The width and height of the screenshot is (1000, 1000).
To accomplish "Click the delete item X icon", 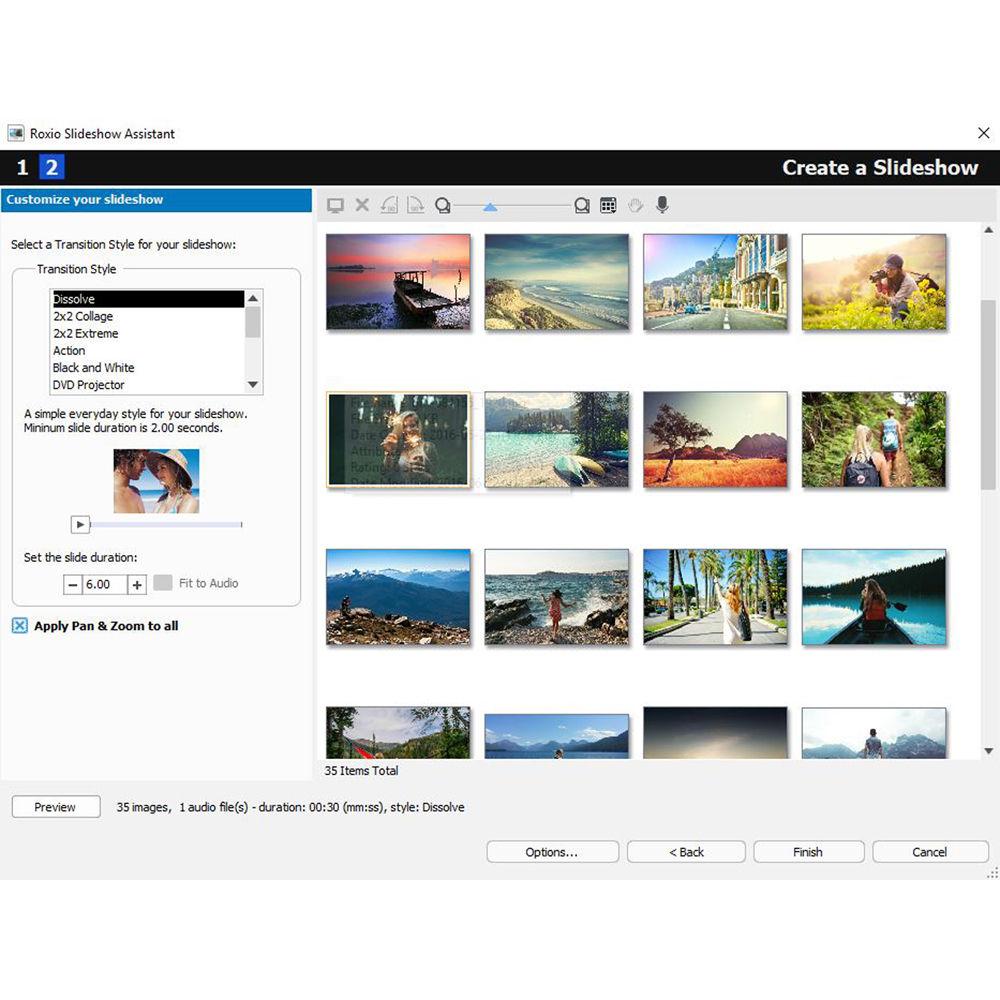I will point(362,205).
